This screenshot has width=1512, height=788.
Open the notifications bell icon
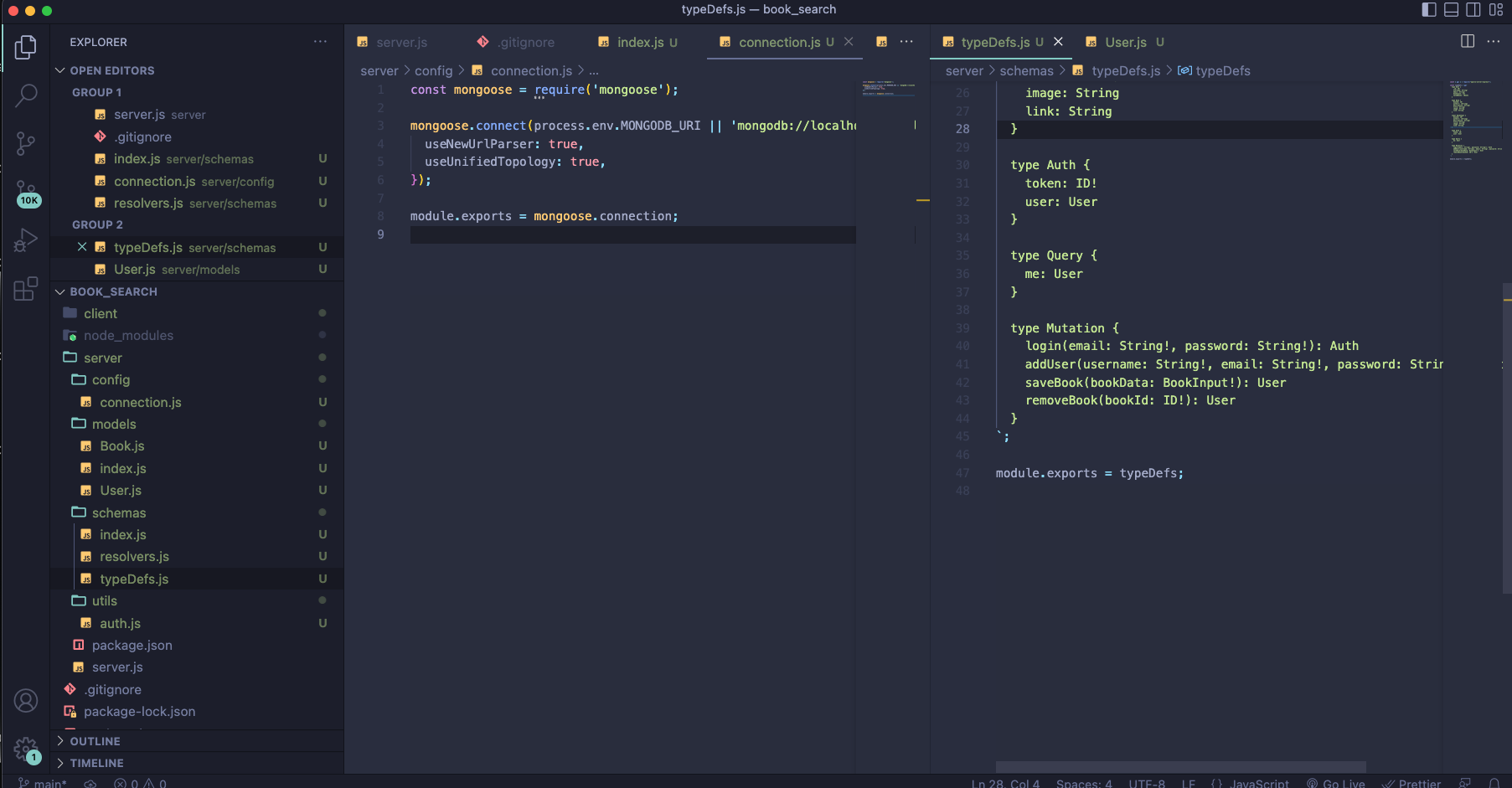[x=1494, y=783]
